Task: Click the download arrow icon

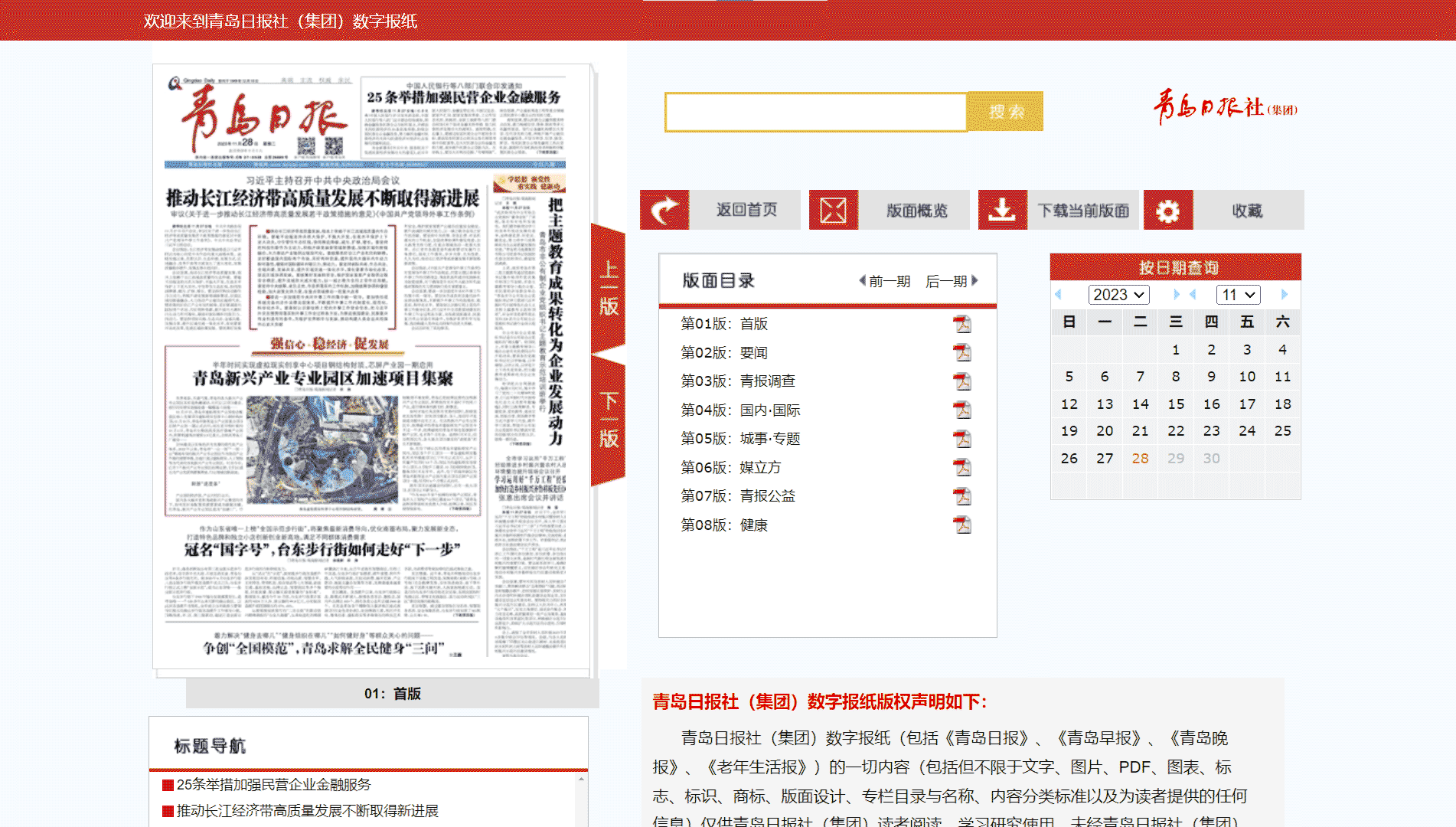Action: [x=1003, y=210]
